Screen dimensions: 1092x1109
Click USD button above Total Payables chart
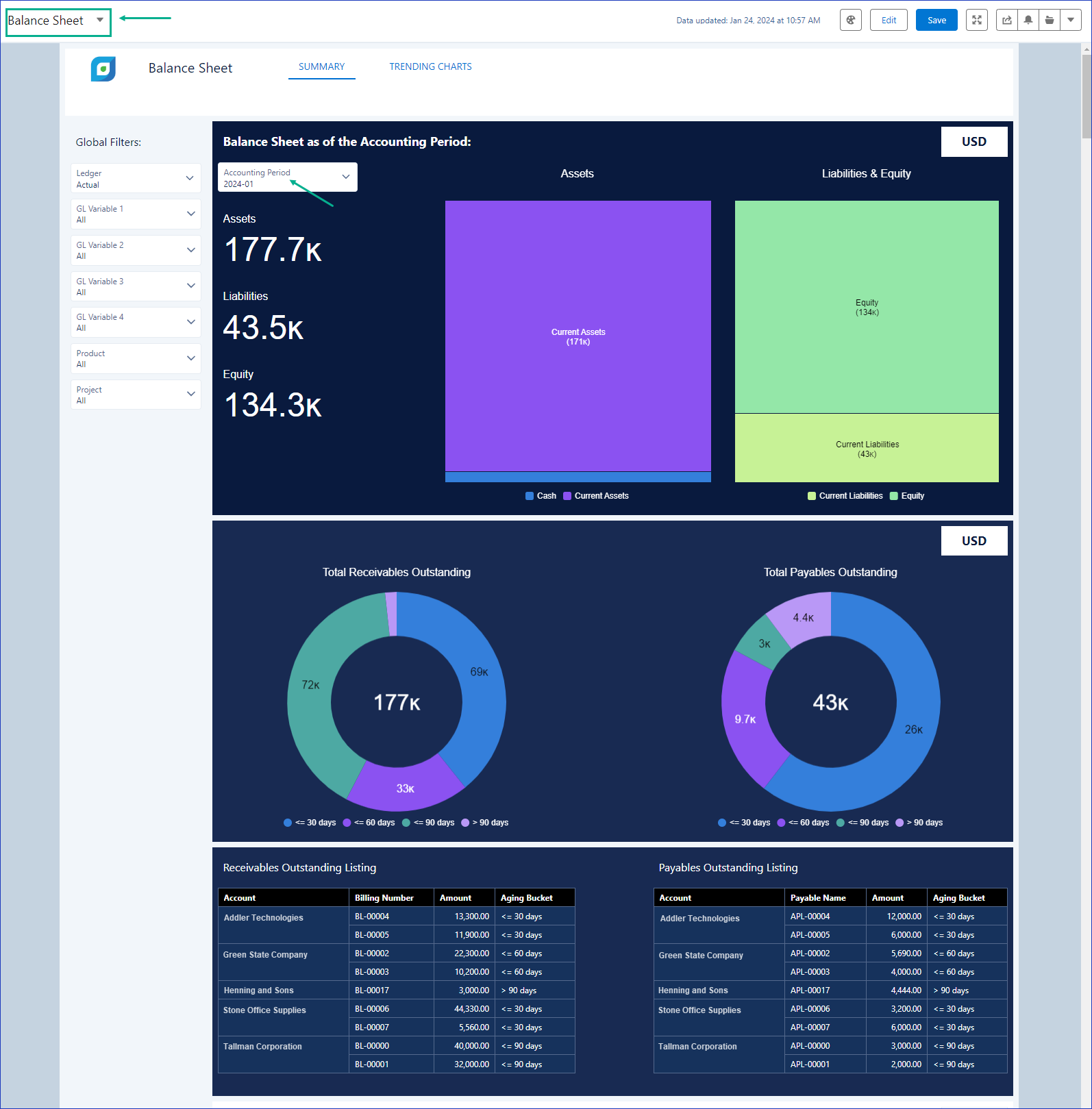[x=974, y=541]
